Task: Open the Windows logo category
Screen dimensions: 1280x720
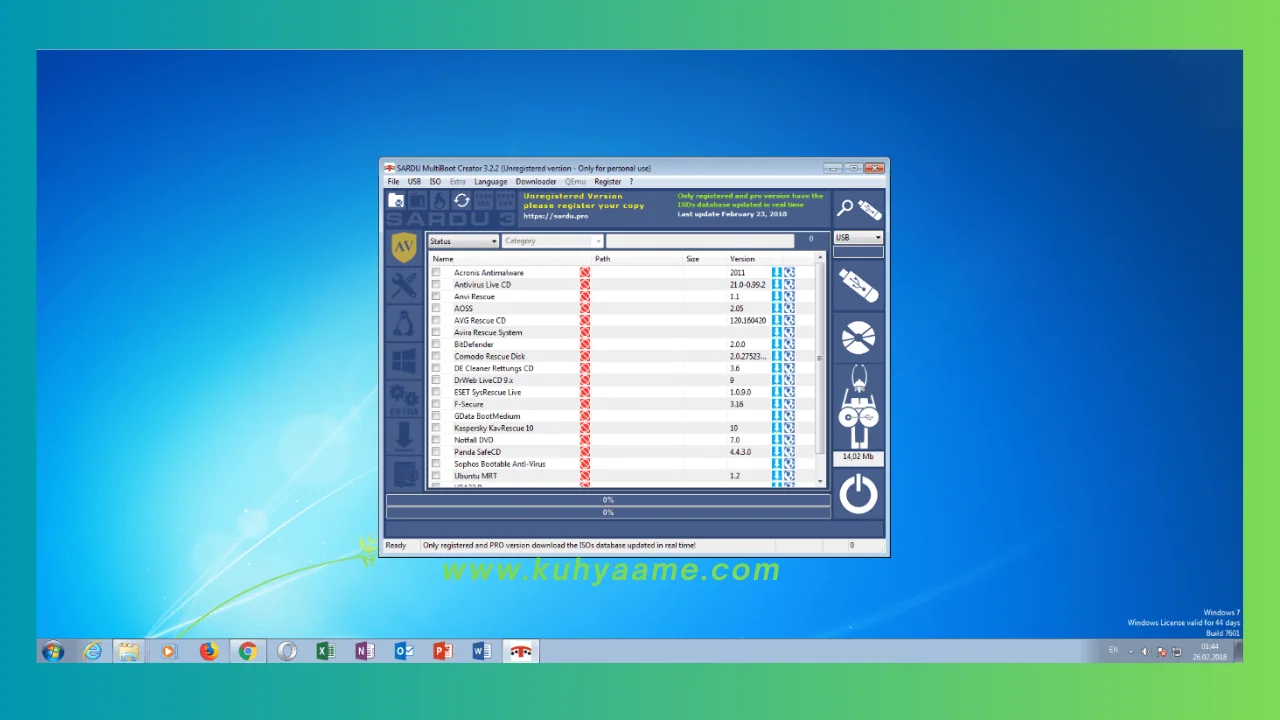Action: click(x=404, y=361)
